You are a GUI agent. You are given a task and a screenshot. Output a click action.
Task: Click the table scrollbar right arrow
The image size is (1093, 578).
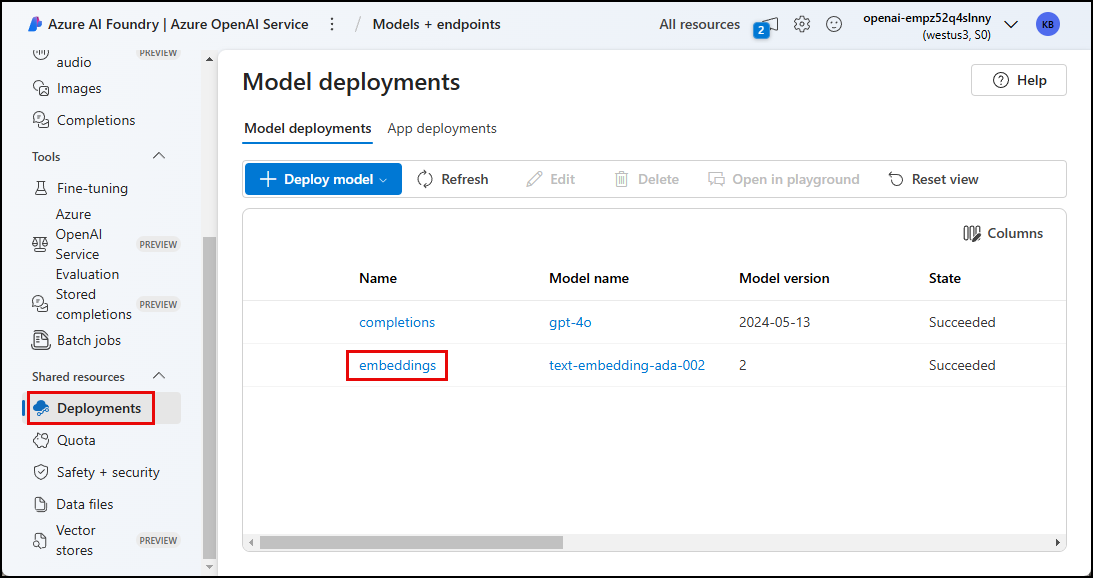[1057, 542]
